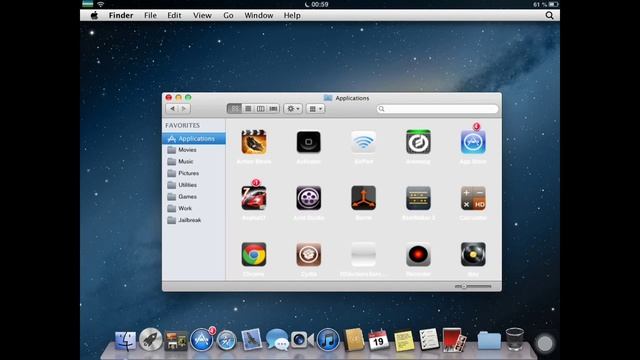Open the purple film reel studio app

pos(309,198)
